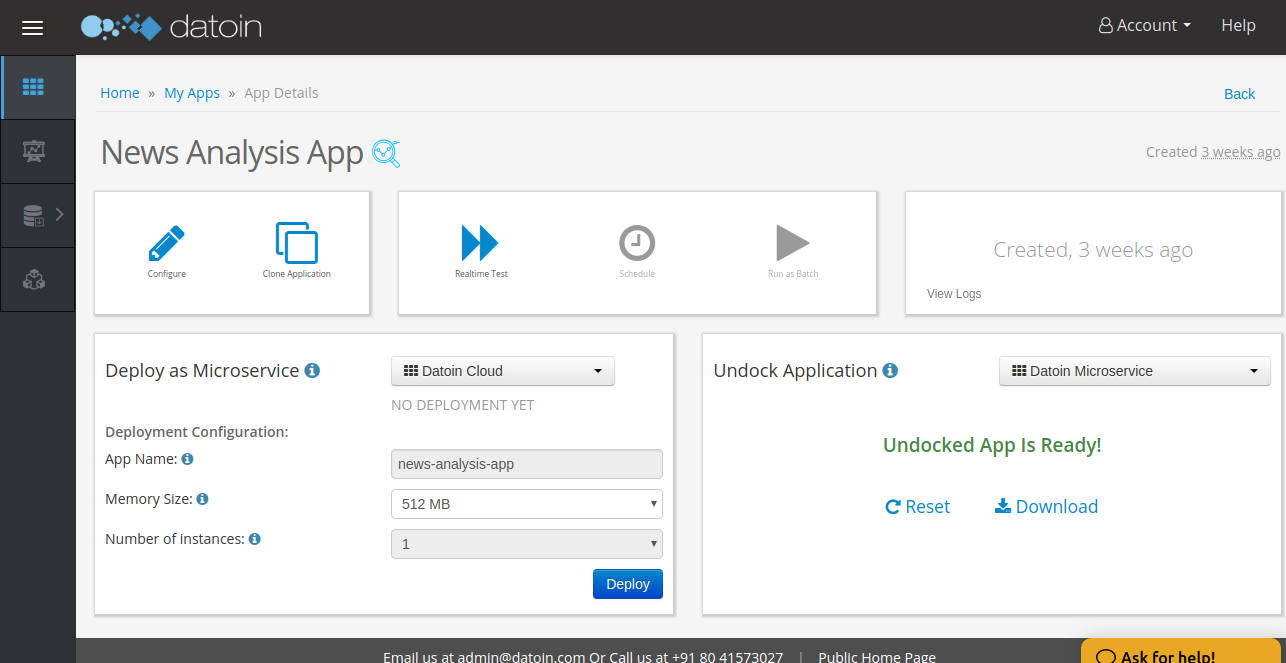Reset the undocked app
This screenshot has height=663, width=1286.
tap(918, 507)
